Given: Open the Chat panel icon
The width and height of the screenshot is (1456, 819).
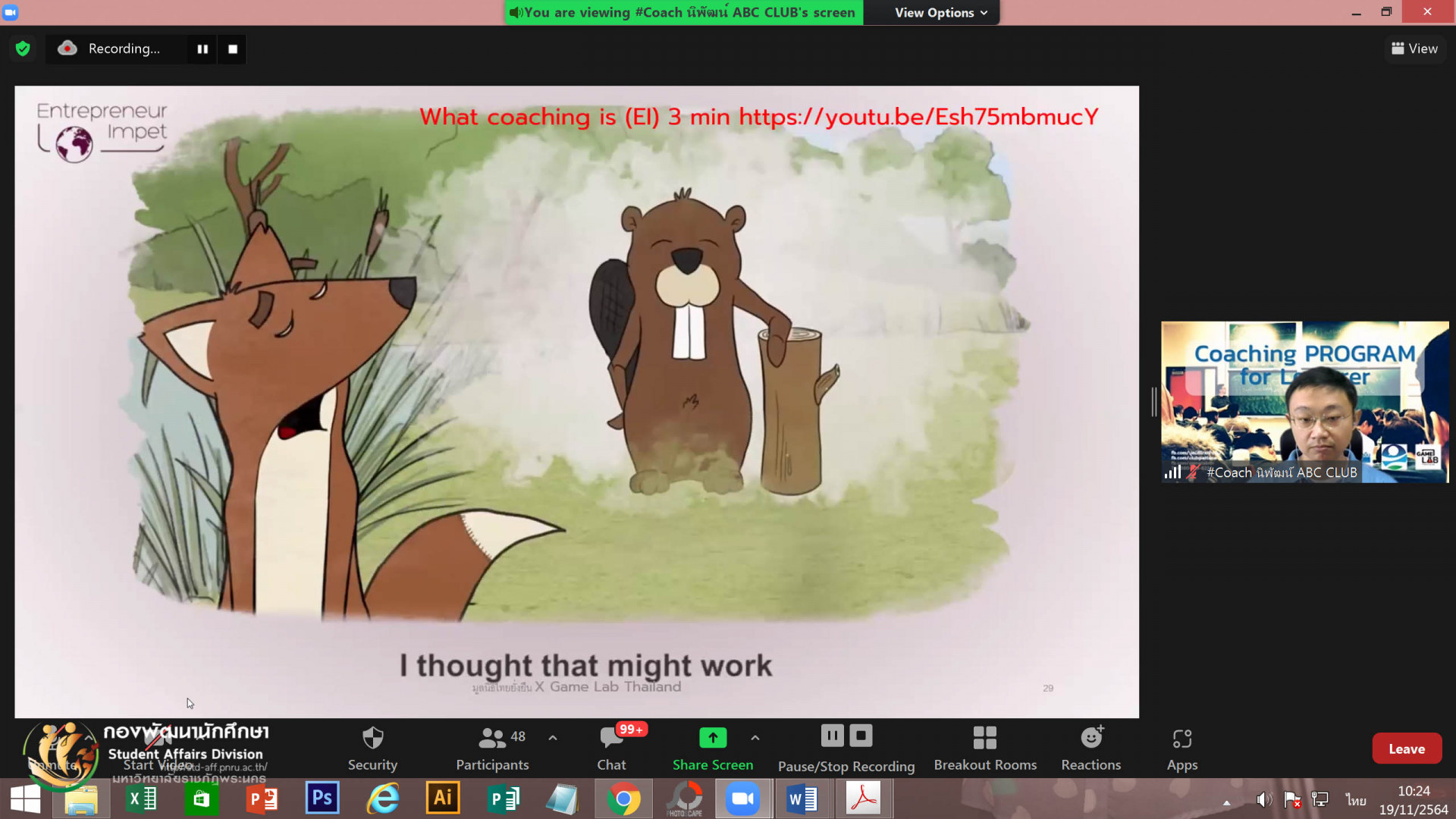Looking at the screenshot, I should tap(611, 738).
